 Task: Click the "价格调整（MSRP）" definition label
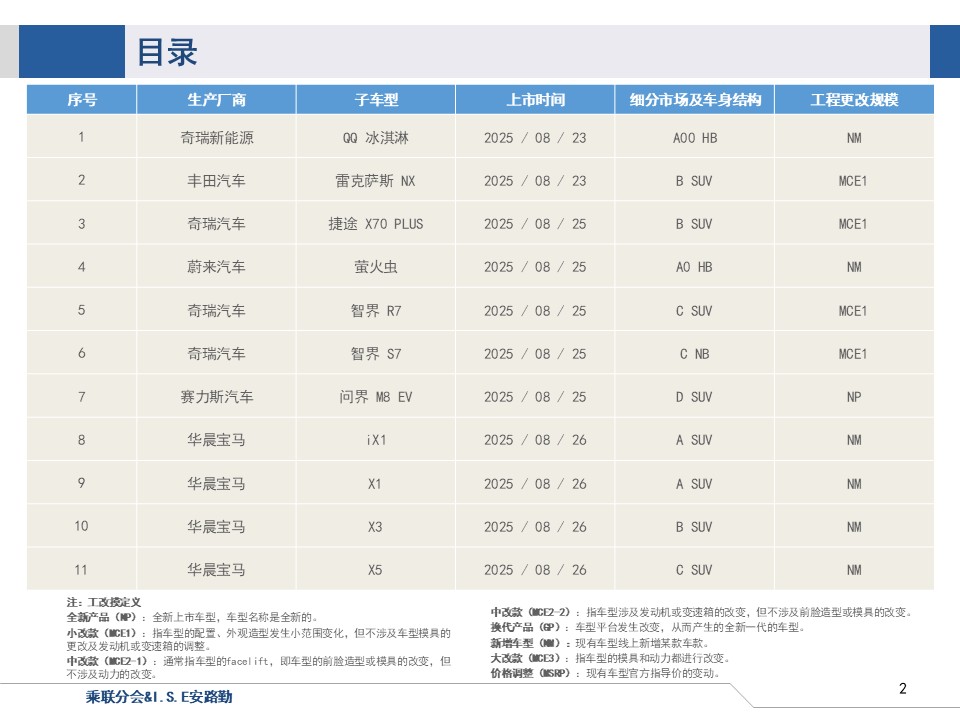click(x=533, y=673)
